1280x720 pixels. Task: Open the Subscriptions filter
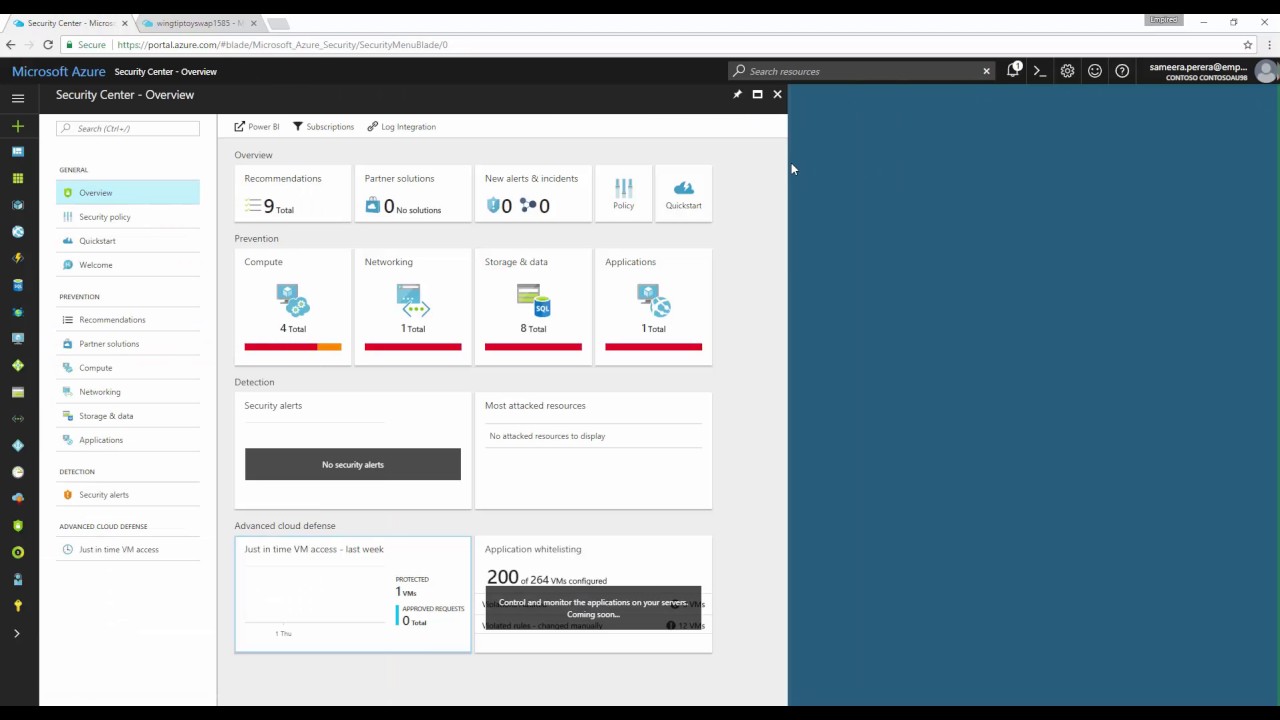[x=323, y=127]
